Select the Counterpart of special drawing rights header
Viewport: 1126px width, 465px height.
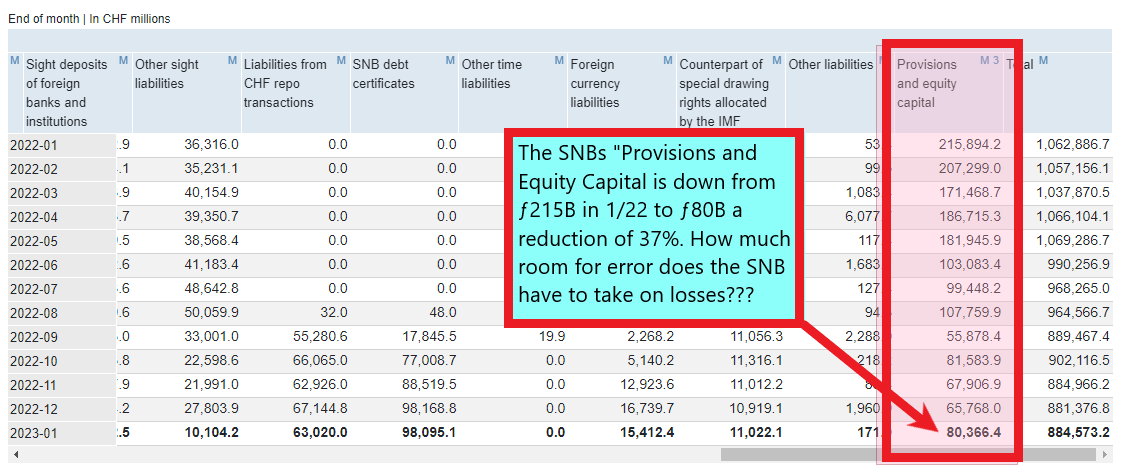click(x=723, y=93)
